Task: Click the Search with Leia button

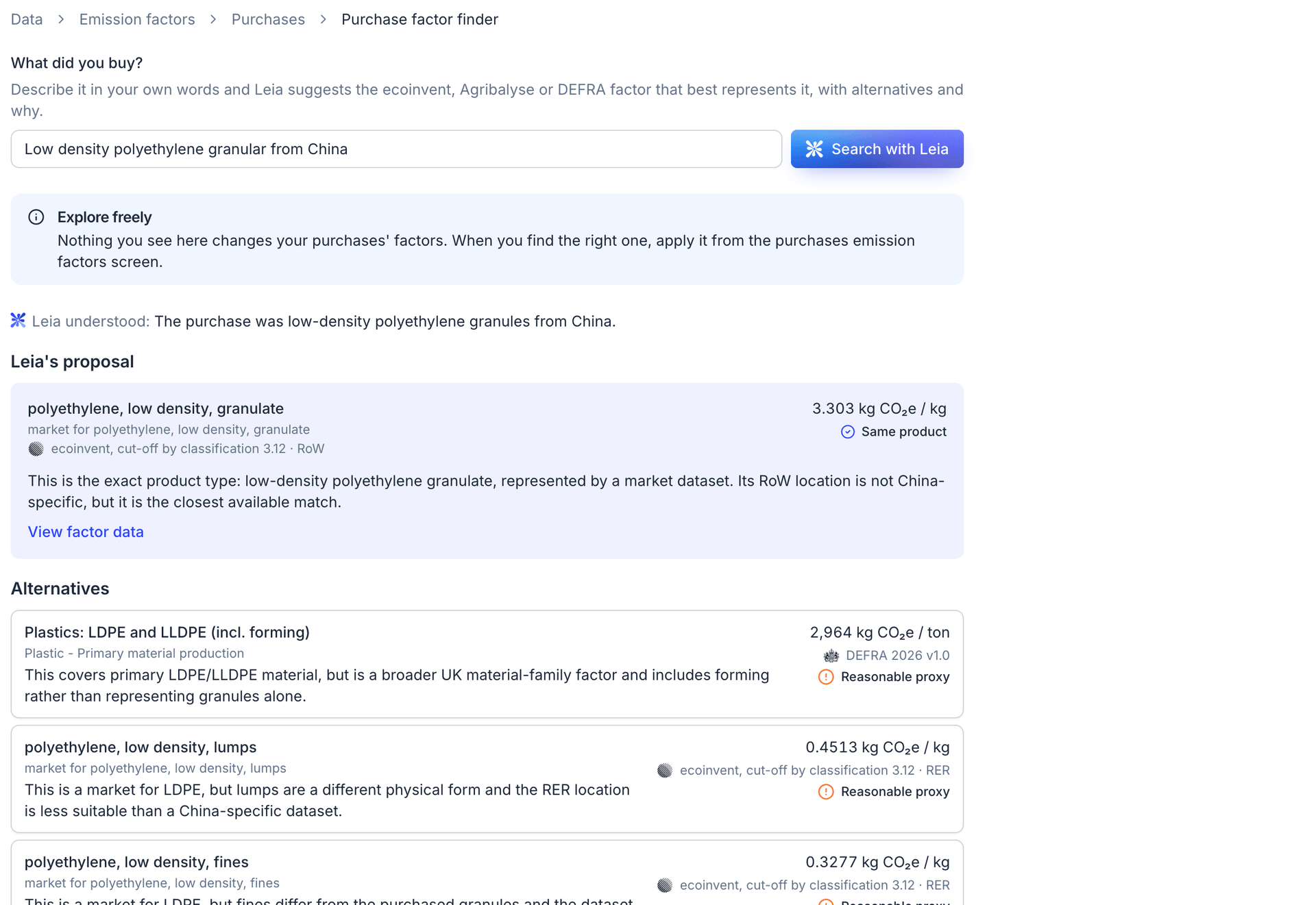Action: (877, 149)
